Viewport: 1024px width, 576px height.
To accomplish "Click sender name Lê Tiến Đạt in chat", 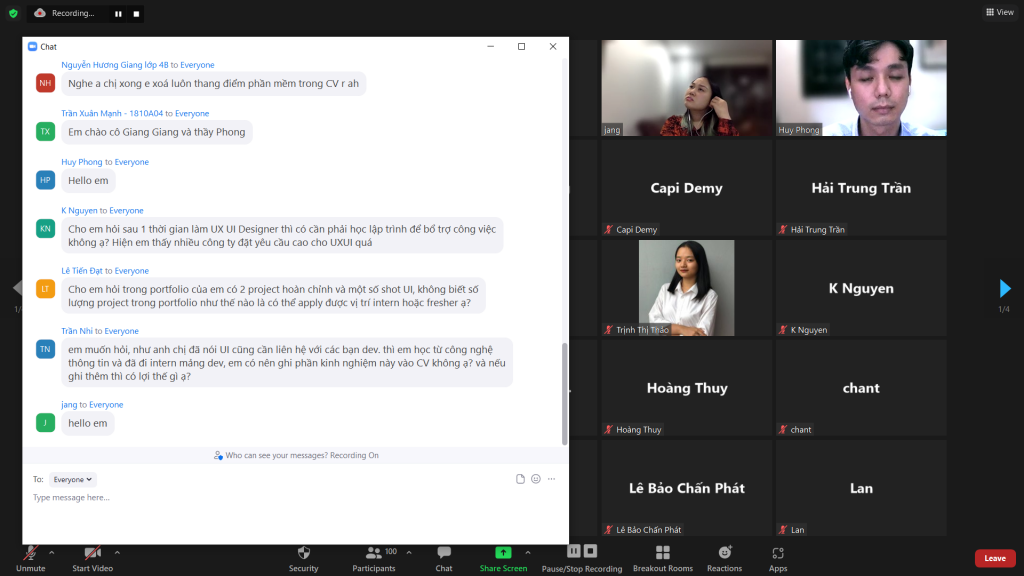I will click(82, 270).
